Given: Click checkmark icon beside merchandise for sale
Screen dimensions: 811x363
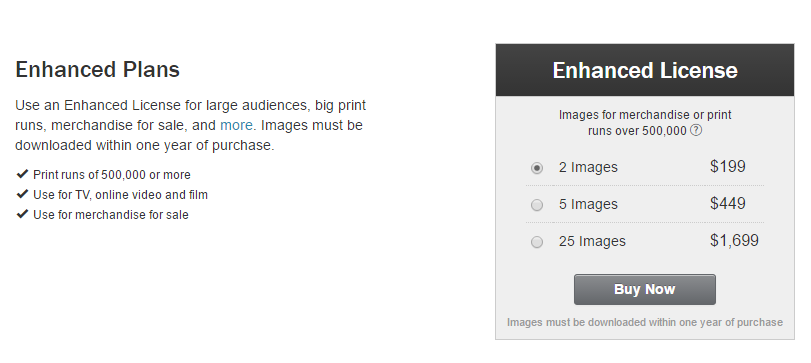Looking at the screenshot, I should (22, 214).
